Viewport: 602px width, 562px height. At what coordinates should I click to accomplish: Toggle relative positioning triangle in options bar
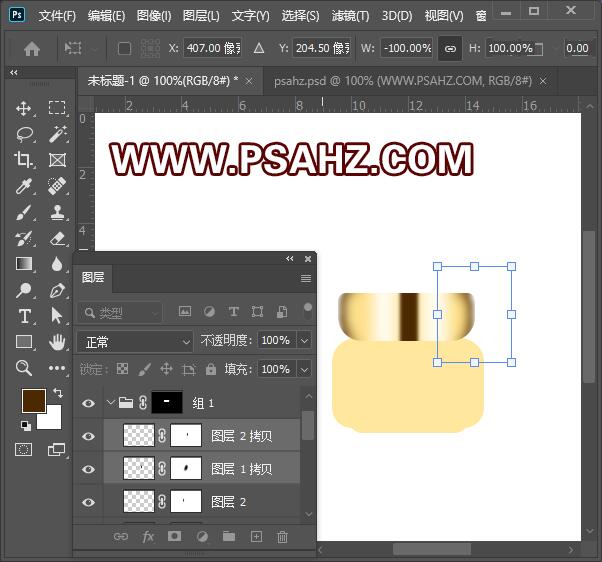click(x=259, y=48)
